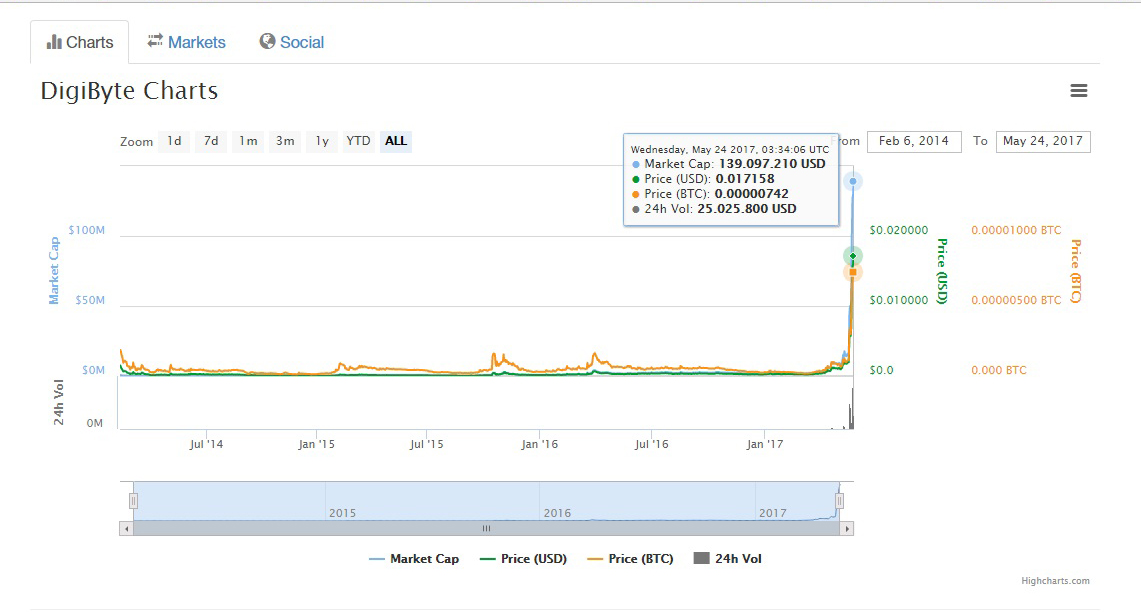Screen dimensions: 1141x612
Task: Click the 2017 label in navigator
Action: point(773,513)
